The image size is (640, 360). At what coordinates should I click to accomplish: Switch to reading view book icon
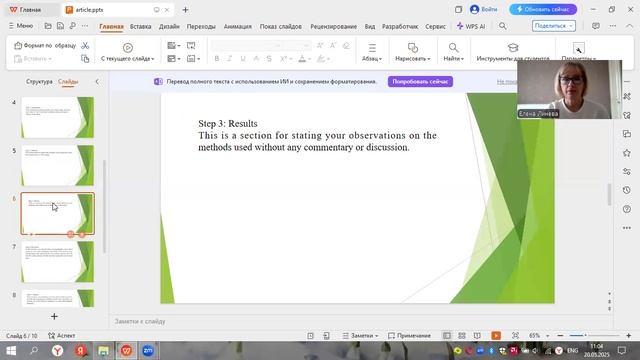coord(477,336)
